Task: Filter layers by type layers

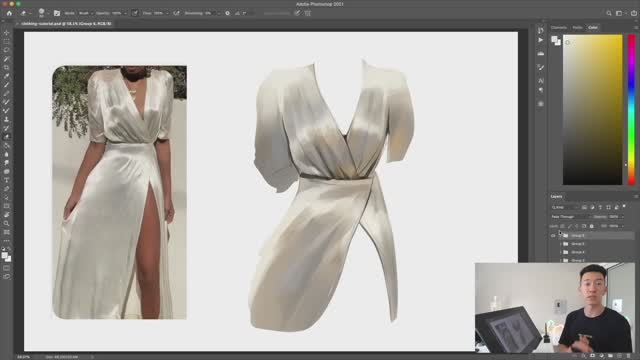Action: (600, 207)
